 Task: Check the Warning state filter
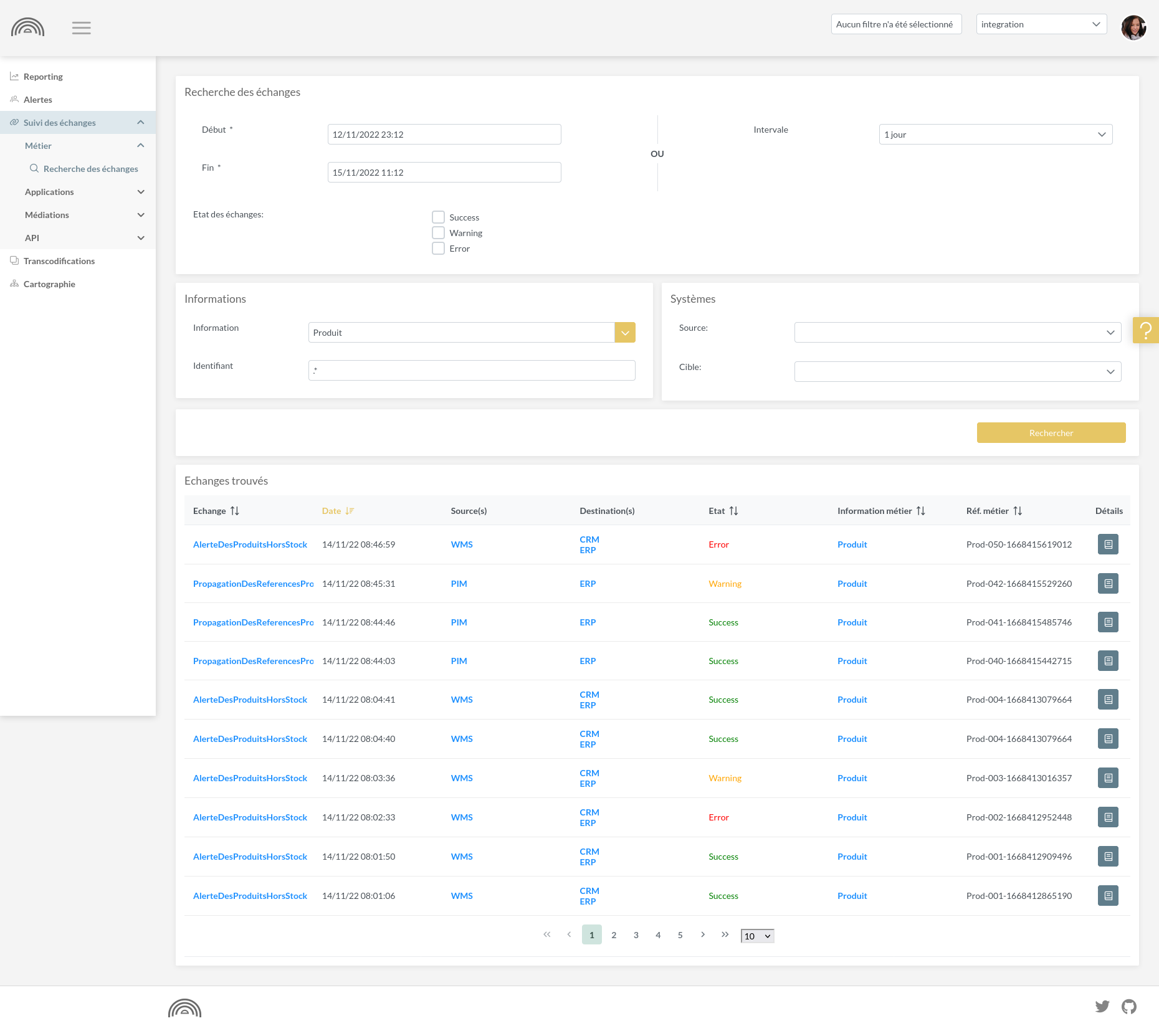439,233
